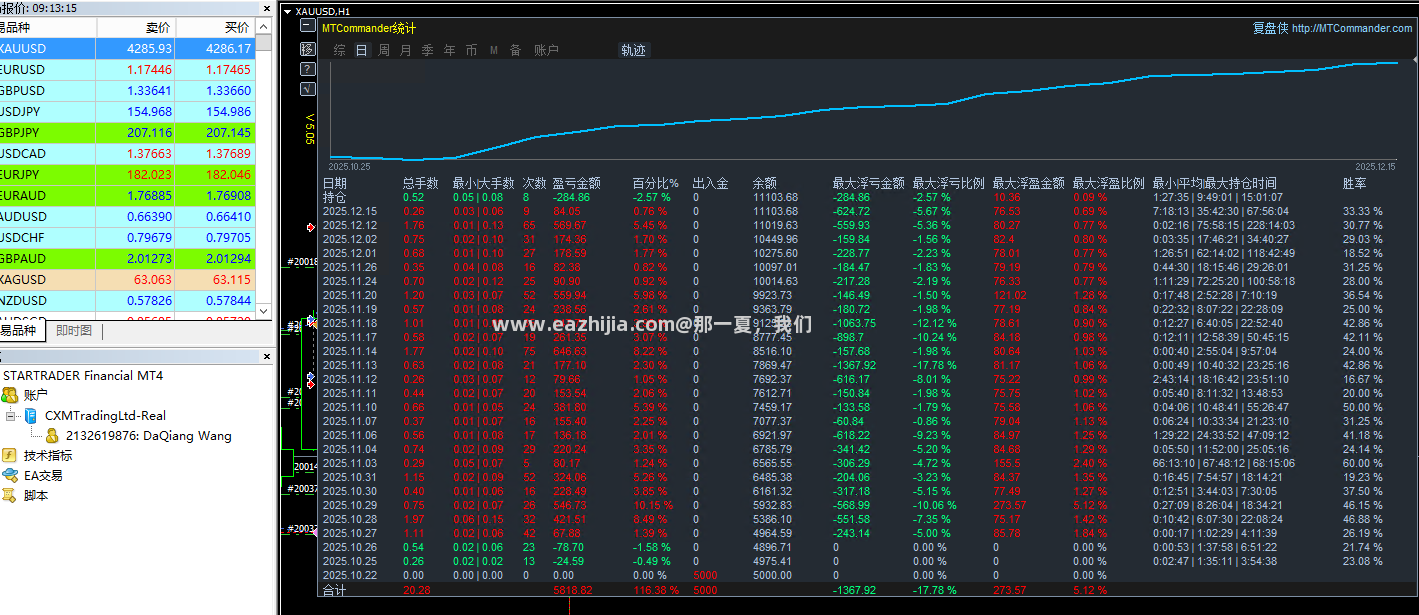
Task: Open the question mark help icon
Action: click(x=308, y=69)
